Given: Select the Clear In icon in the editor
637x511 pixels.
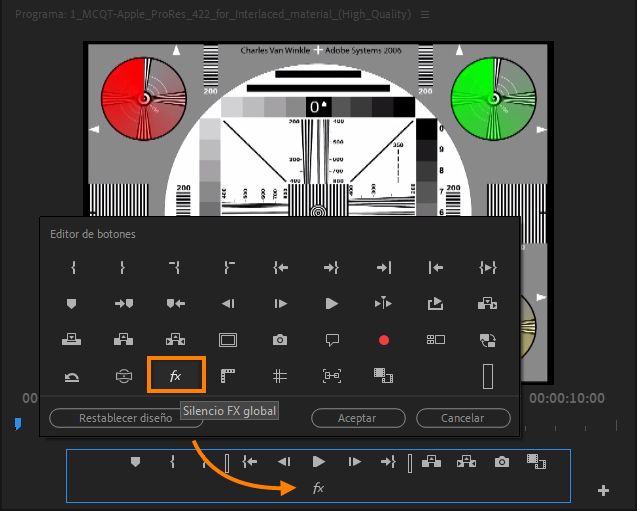Looking at the screenshot, I should point(175,268).
